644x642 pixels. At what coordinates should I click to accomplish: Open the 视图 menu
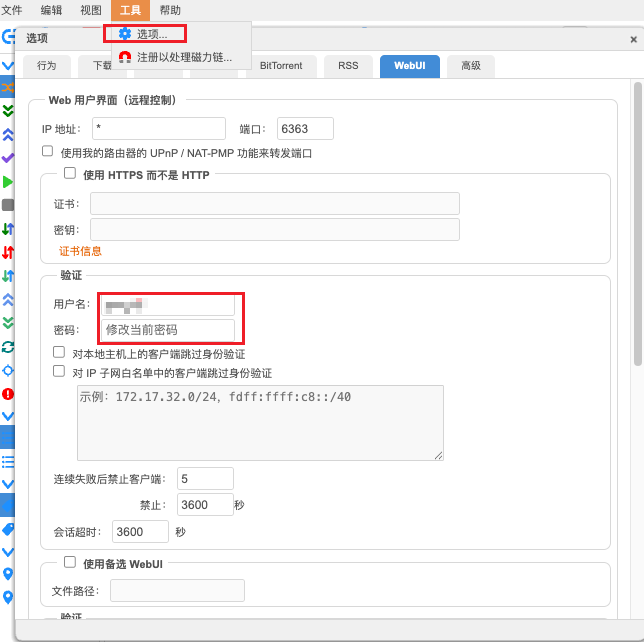[x=91, y=10]
